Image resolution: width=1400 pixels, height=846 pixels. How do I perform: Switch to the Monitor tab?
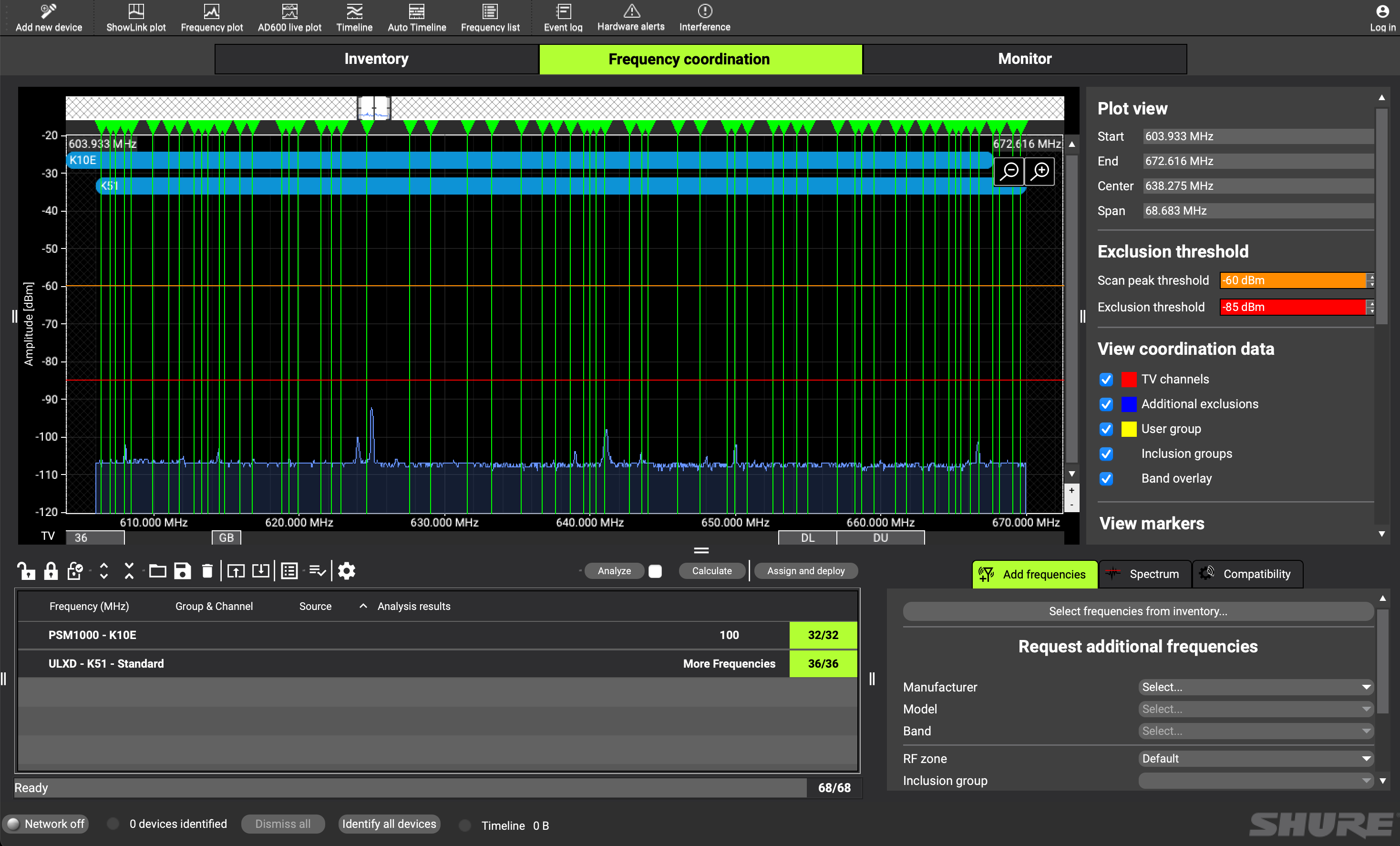pos(1024,59)
